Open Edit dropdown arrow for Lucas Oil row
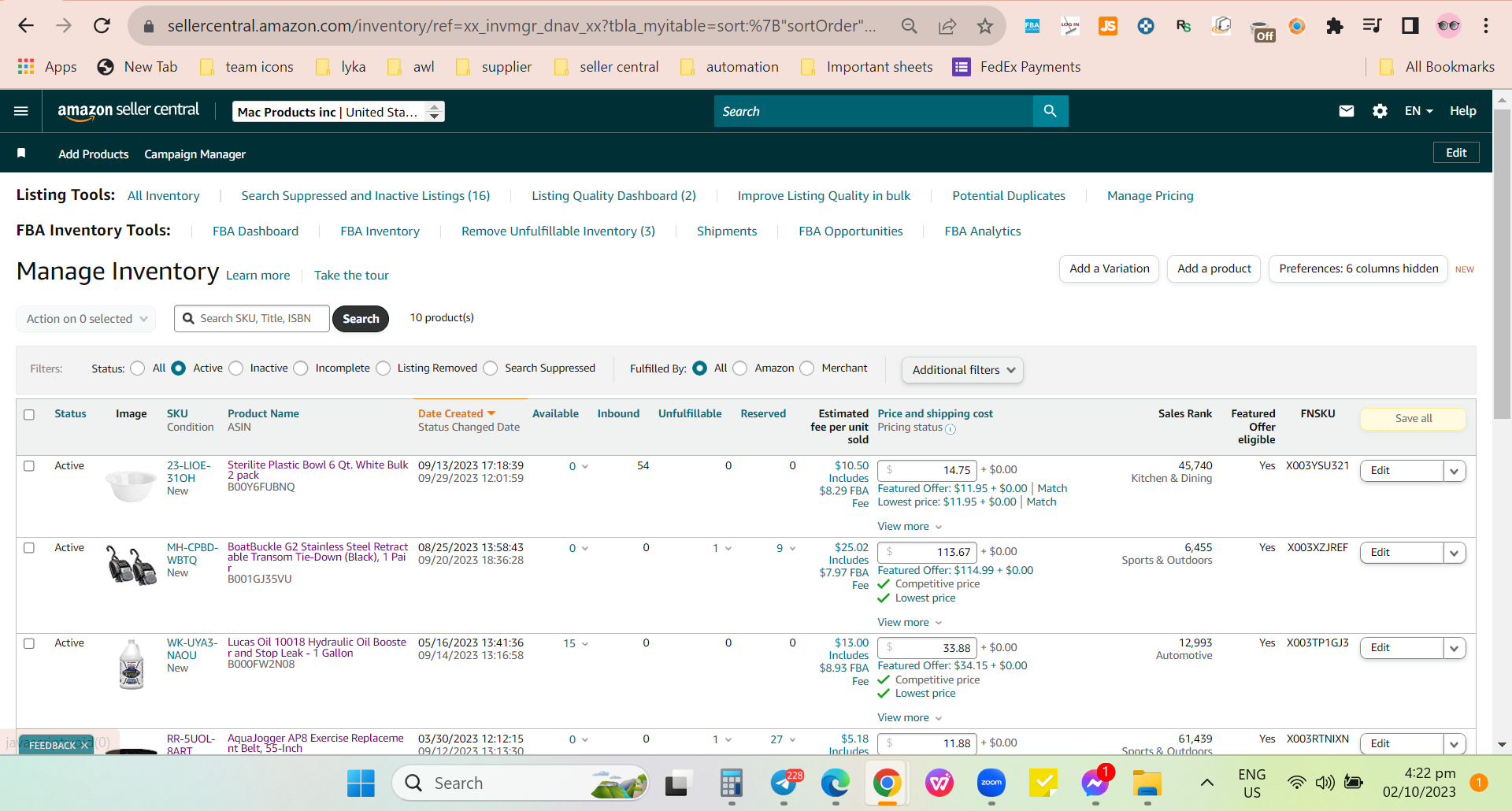The height and width of the screenshot is (811, 1512). tap(1455, 648)
